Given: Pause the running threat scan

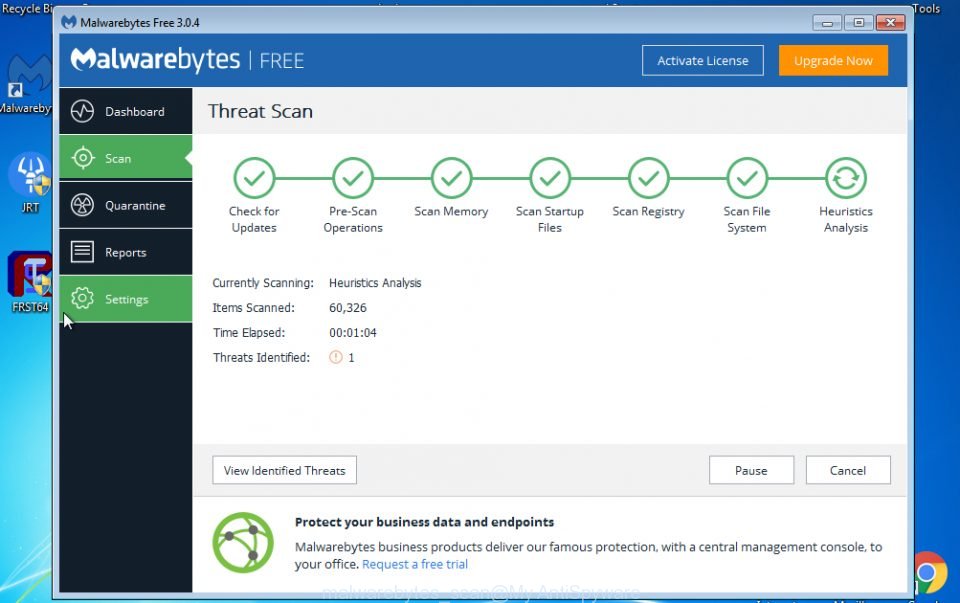Looking at the screenshot, I should (751, 470).
